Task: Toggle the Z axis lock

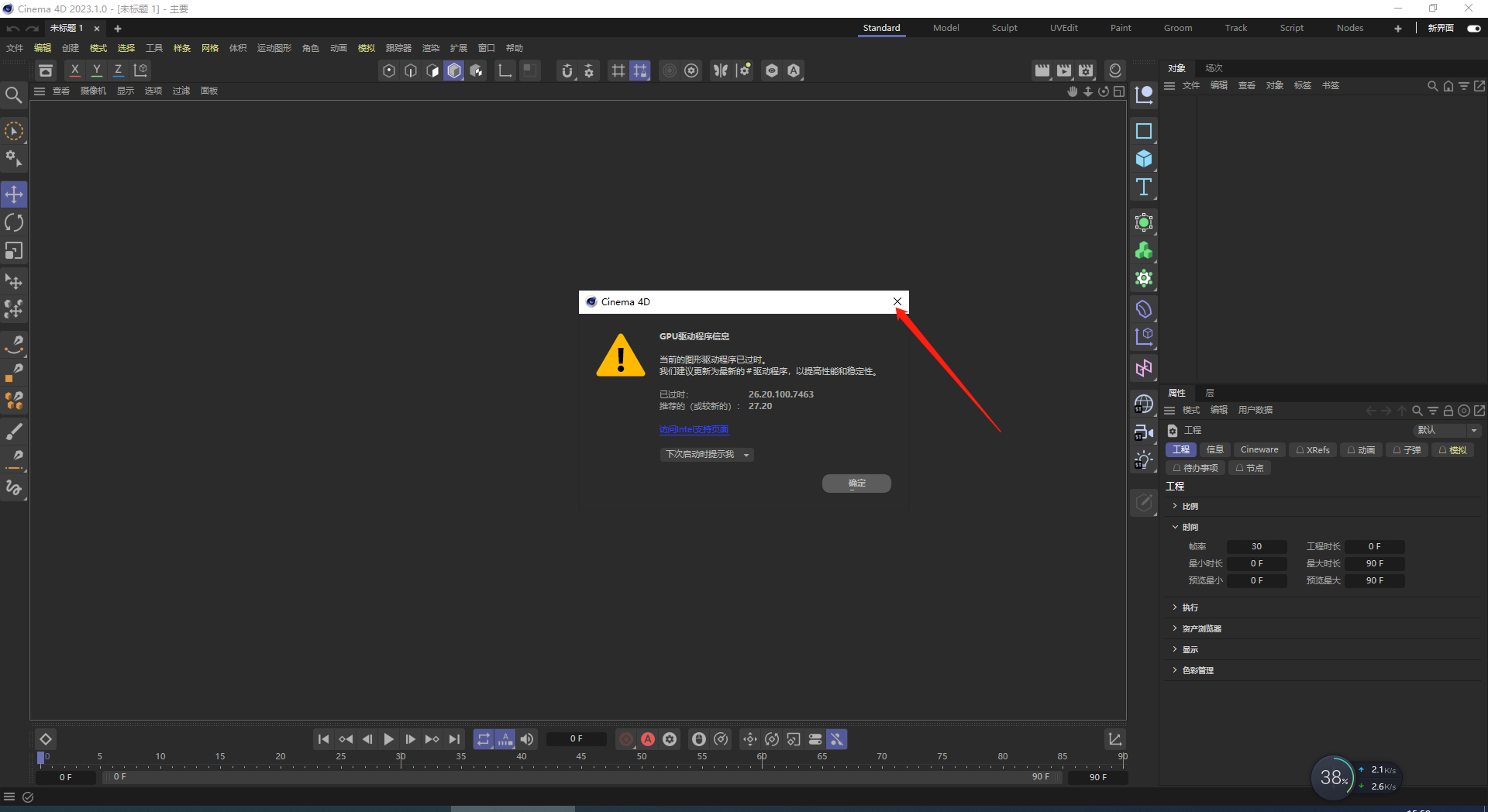Action: coord(118,70)
